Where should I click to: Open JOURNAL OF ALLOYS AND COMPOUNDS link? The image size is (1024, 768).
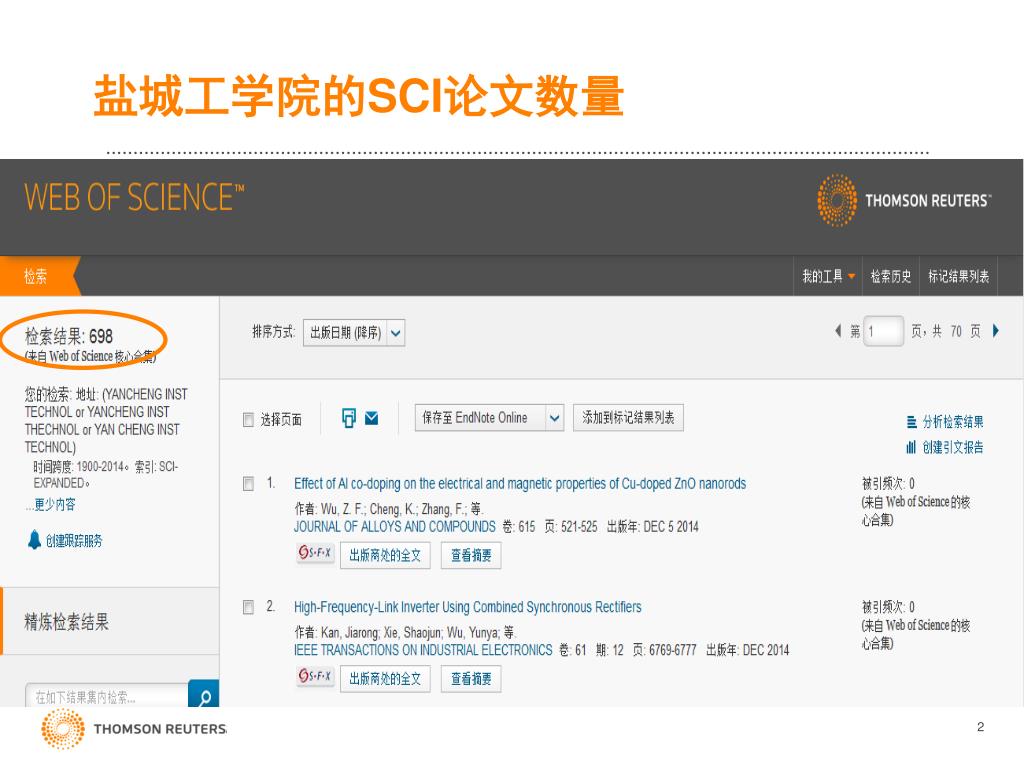pyautogui.click(x=394, y=527)
